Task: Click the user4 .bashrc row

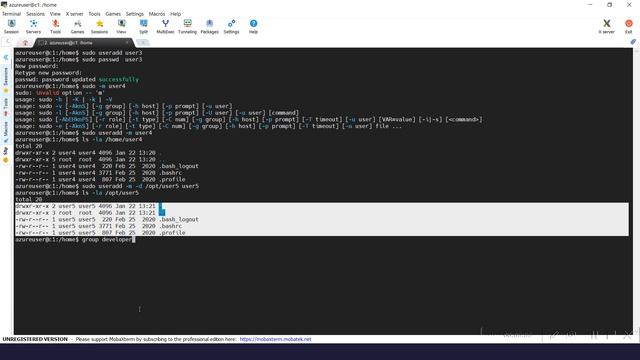Action: point(98,173)
